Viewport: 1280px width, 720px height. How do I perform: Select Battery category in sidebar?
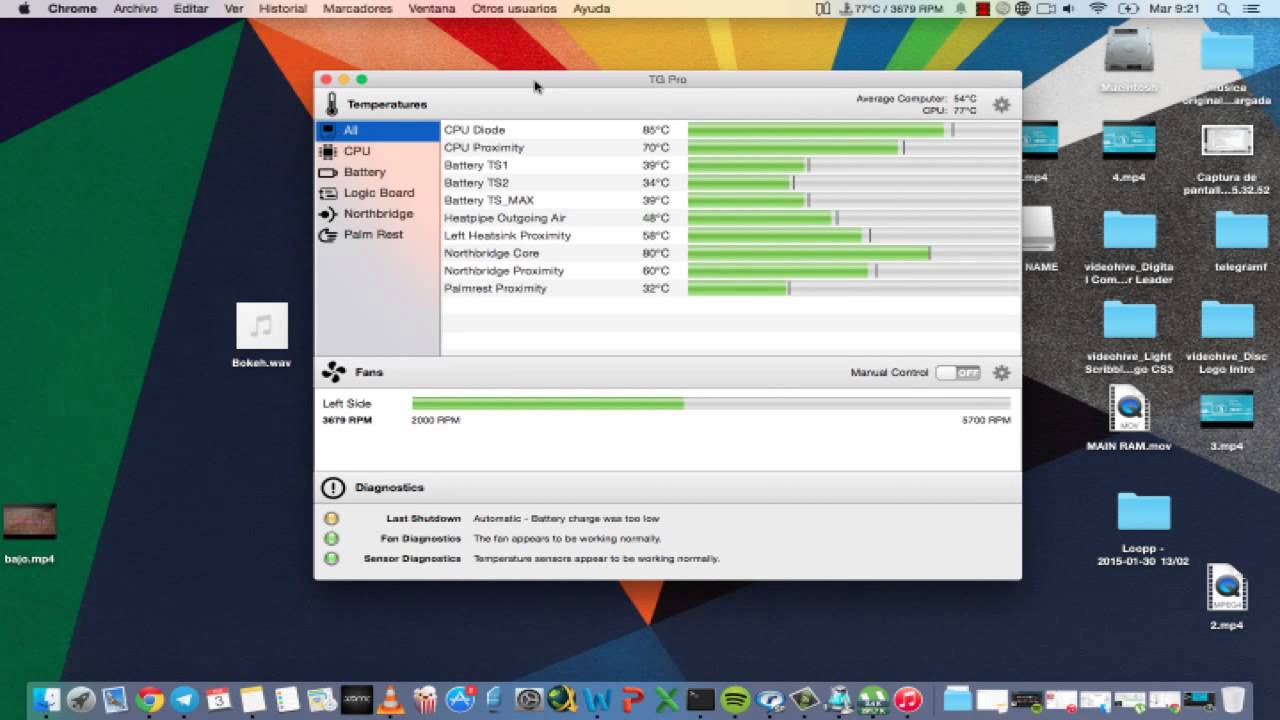364,172
